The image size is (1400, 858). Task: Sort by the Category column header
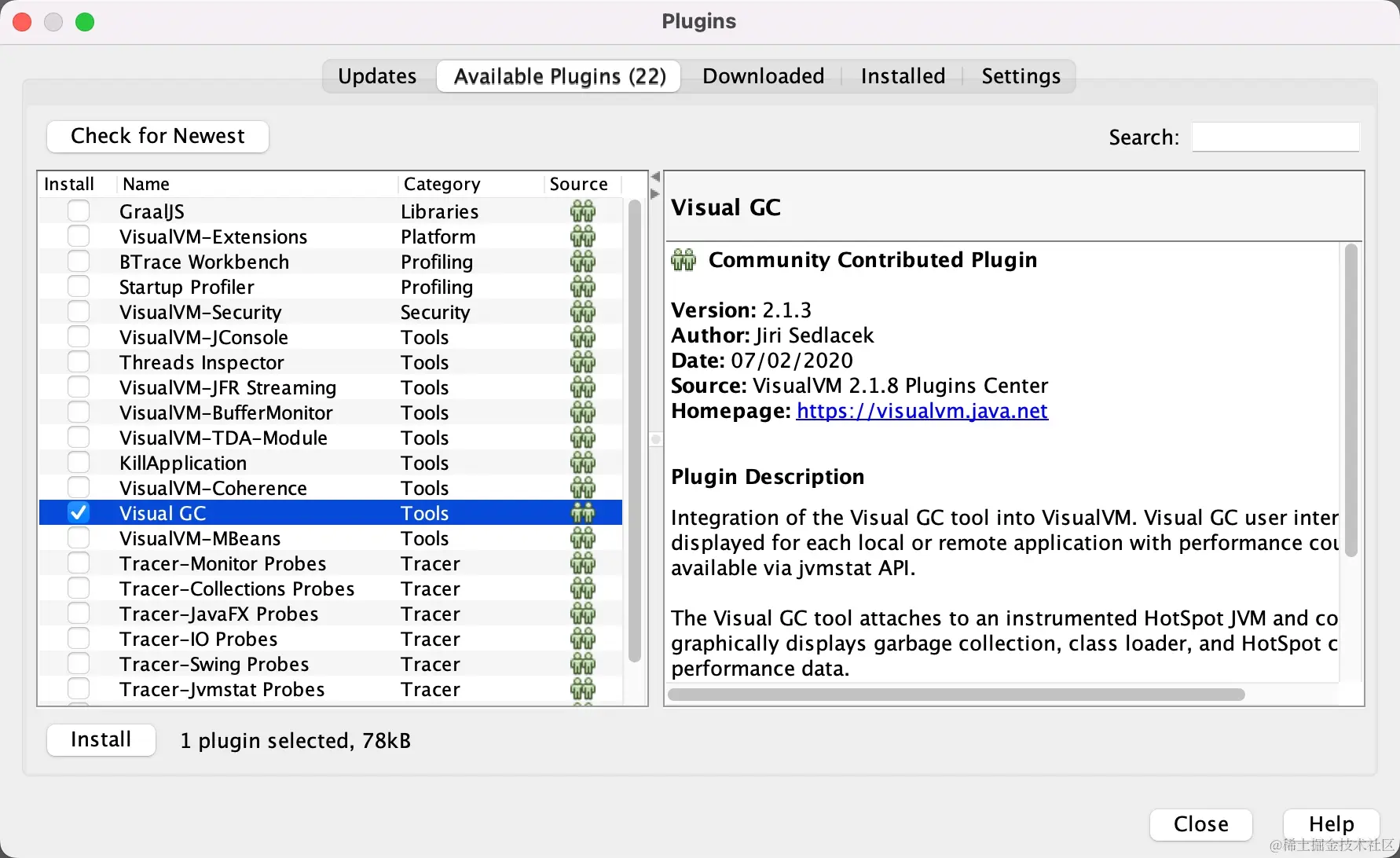point(471,184)
